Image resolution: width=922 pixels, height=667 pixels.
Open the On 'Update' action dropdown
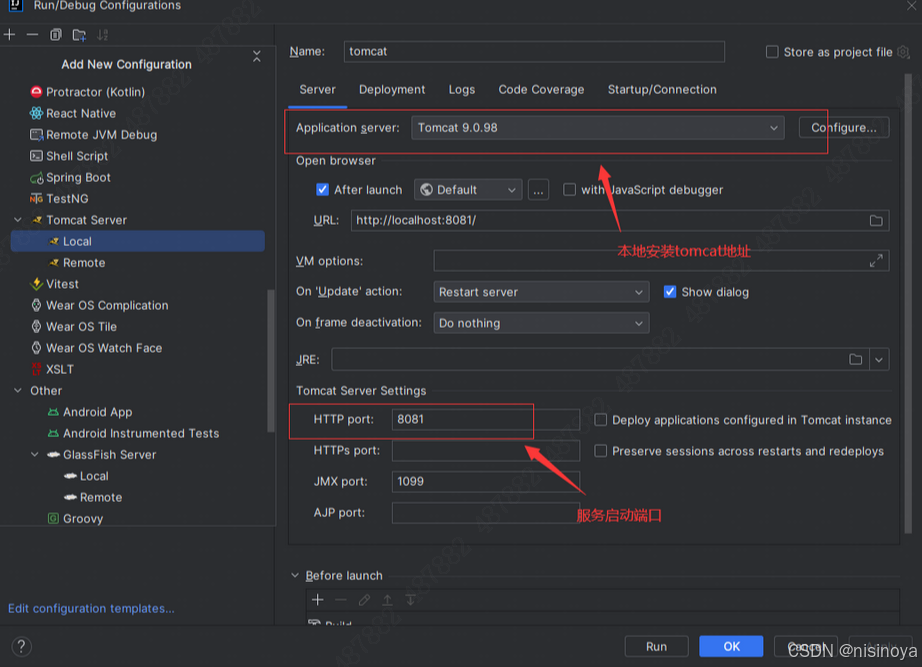(x=541, y=292)
